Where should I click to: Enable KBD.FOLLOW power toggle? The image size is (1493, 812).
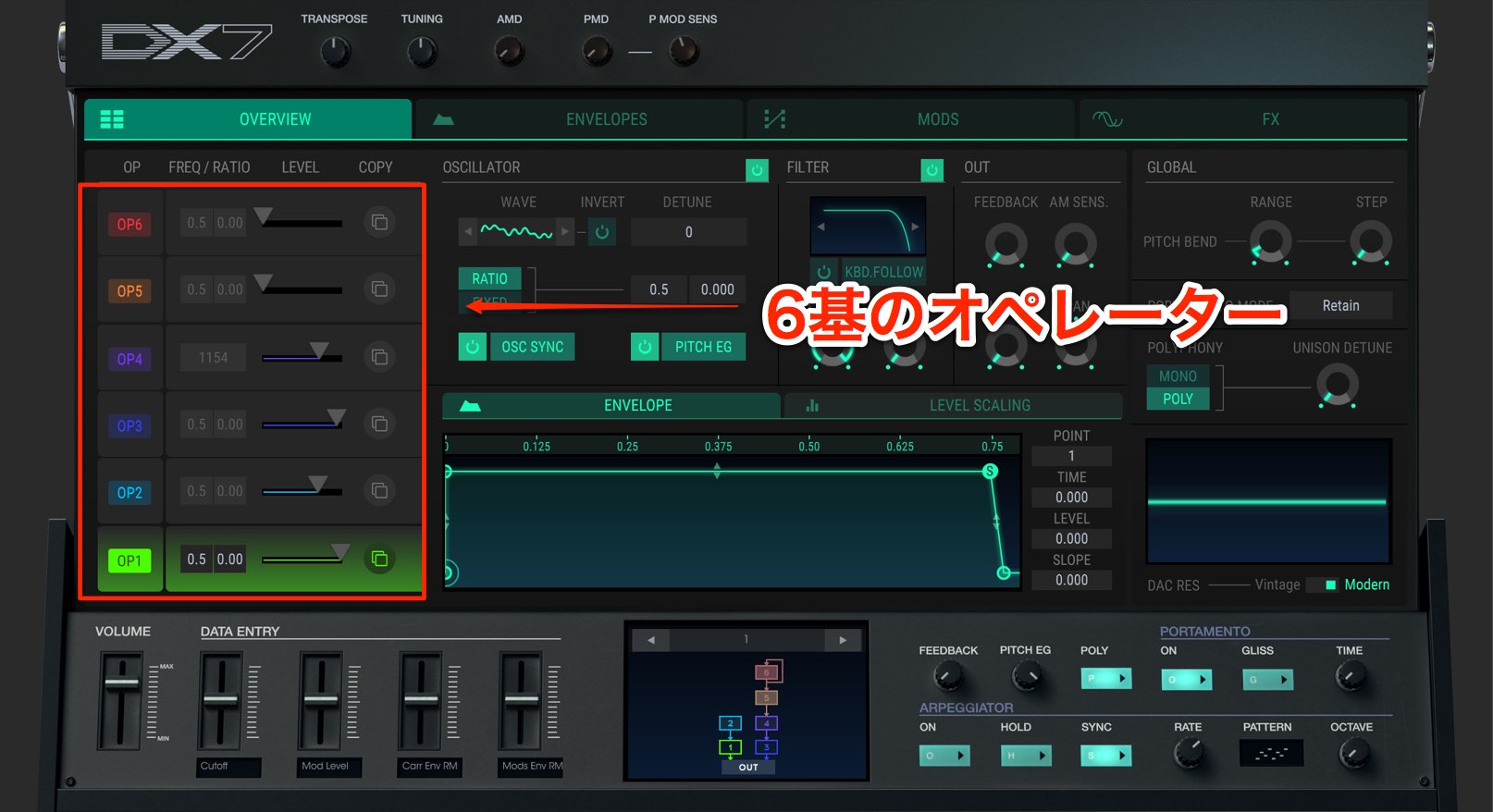point(823,271)
